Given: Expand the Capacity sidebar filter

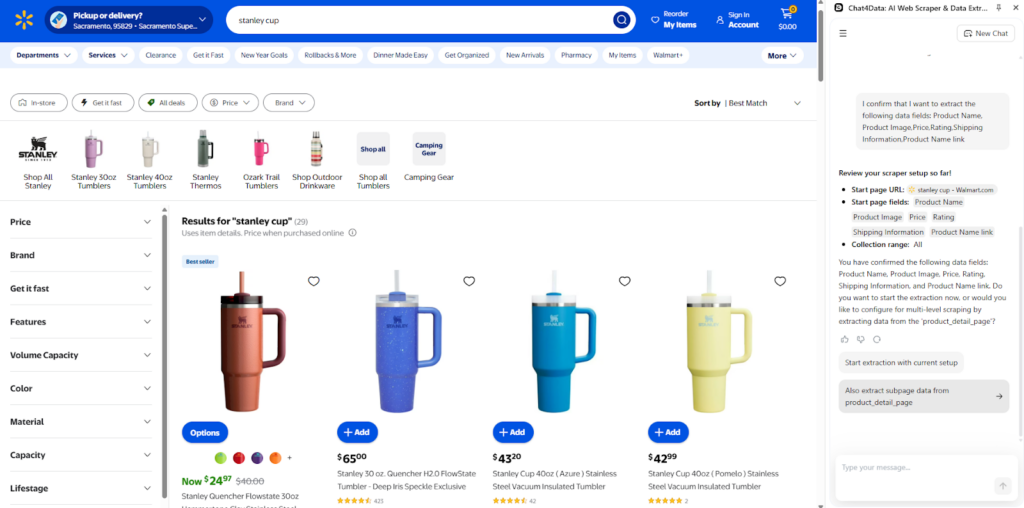Looking at the screenshot, I should click(x=81, y=455).
